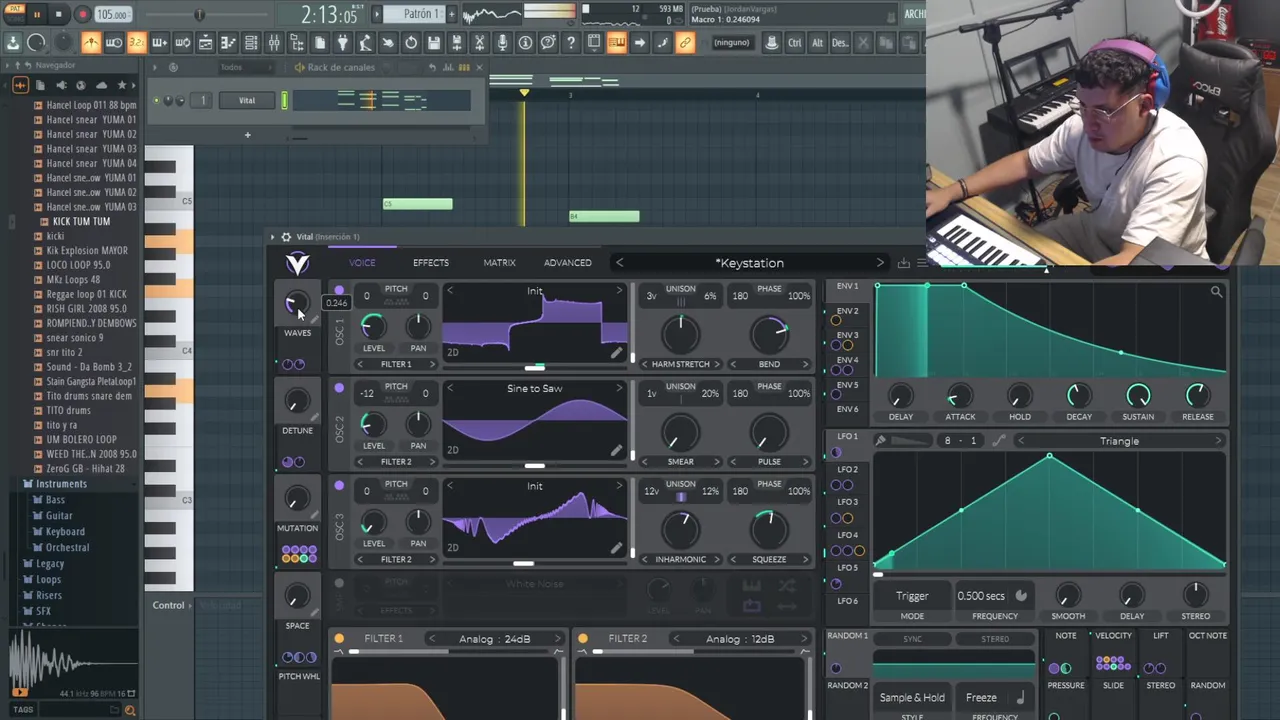
Task: Click the 'Sine to Saw' wavetable name
Action: (534, 389)
